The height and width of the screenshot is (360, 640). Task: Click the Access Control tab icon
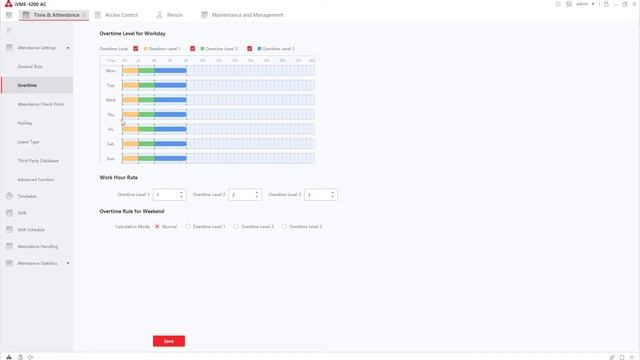coord(98,15)
